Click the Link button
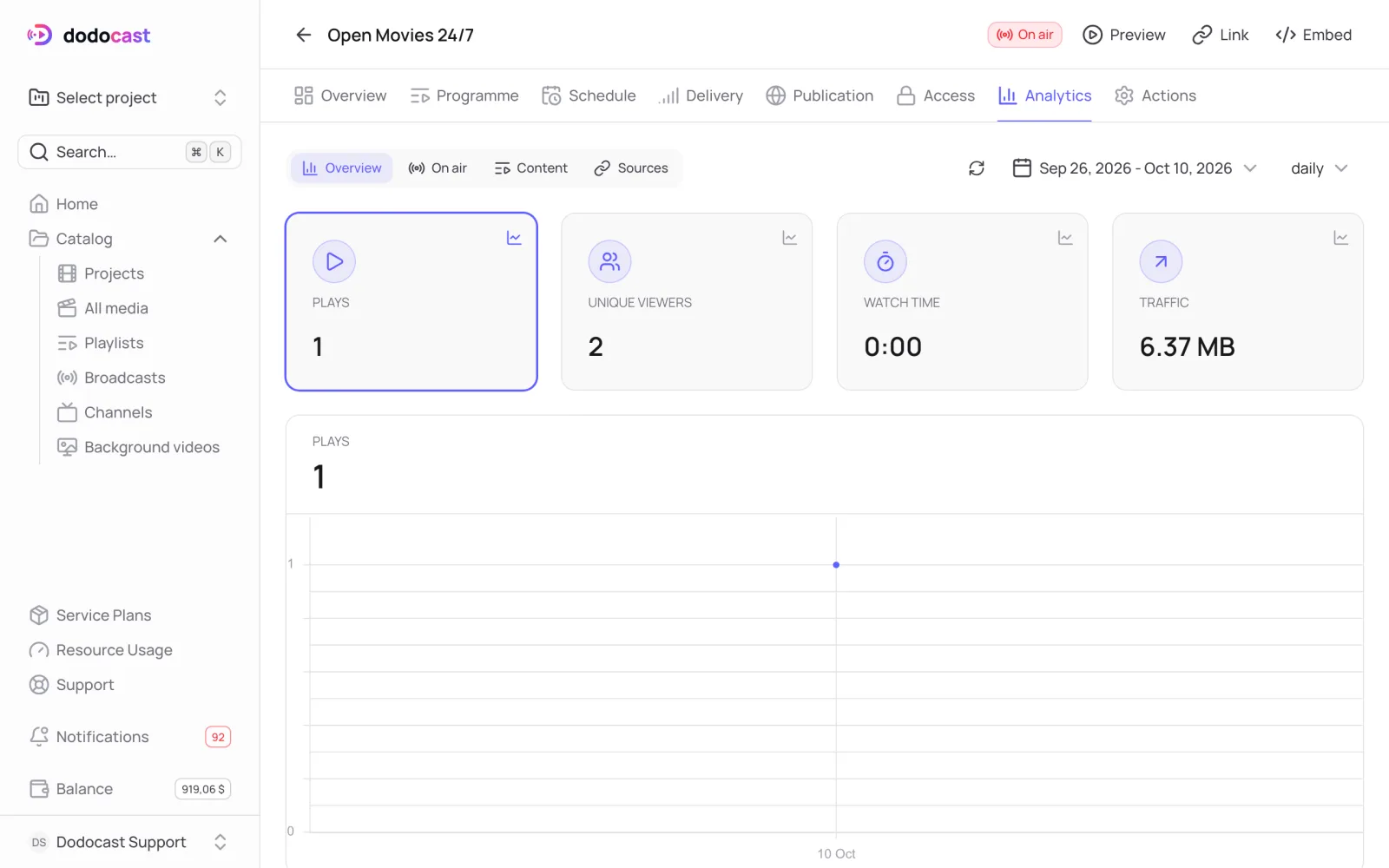The height and width of the screenshot is (868, 1389). tap(1221, 35)
